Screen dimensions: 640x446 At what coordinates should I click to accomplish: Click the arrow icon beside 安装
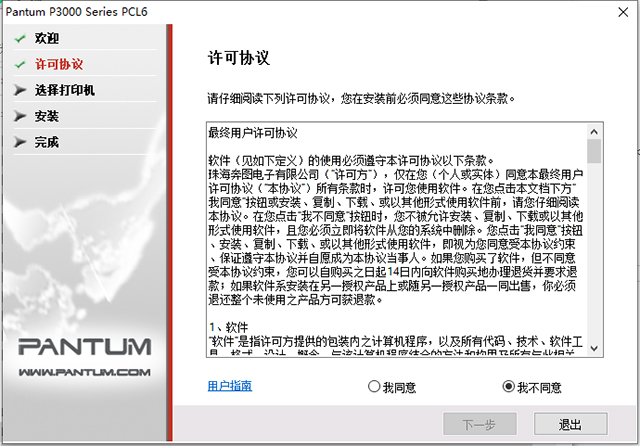point(20,116)
